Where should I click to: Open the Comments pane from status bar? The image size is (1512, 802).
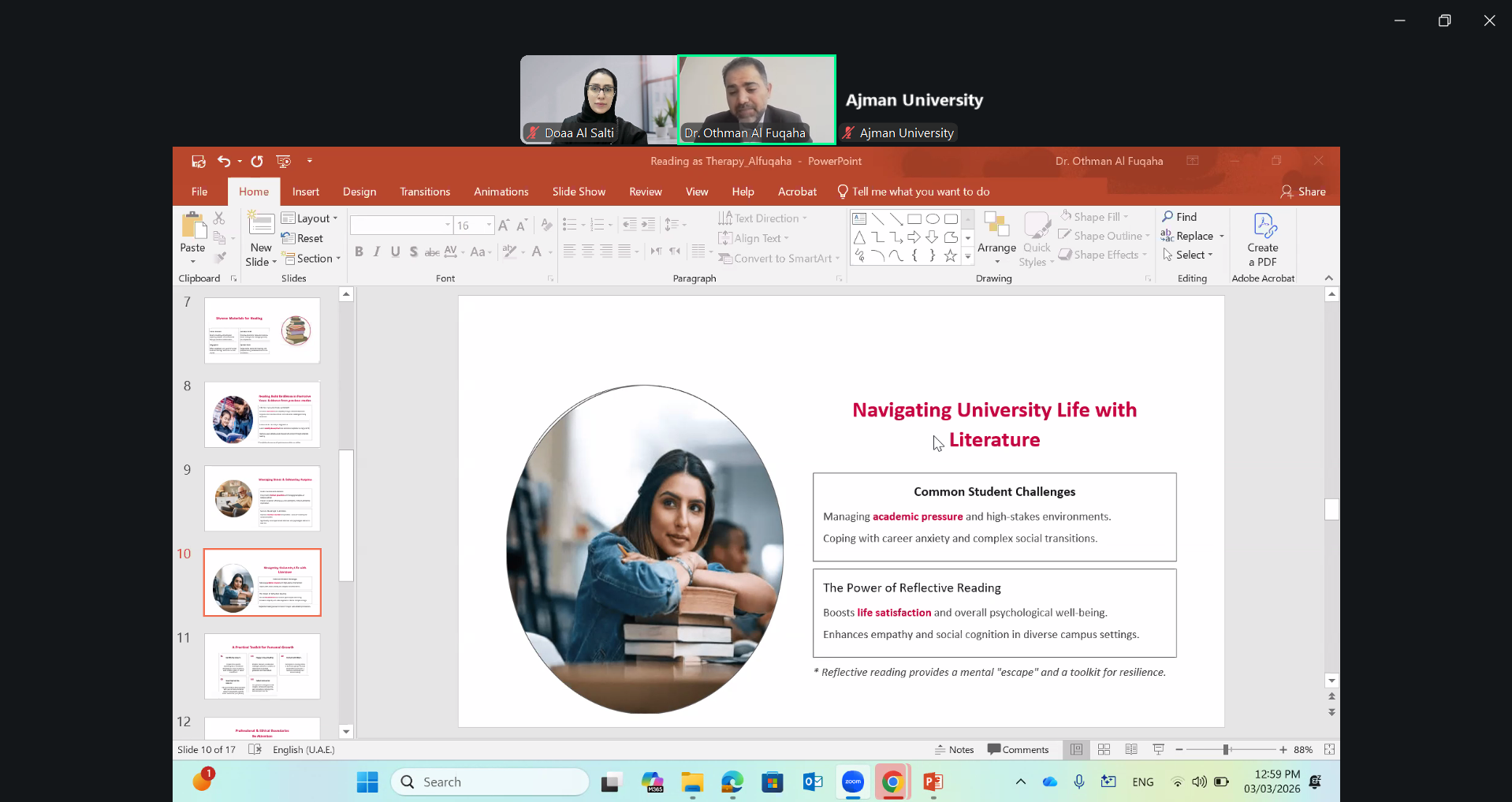1018,749
